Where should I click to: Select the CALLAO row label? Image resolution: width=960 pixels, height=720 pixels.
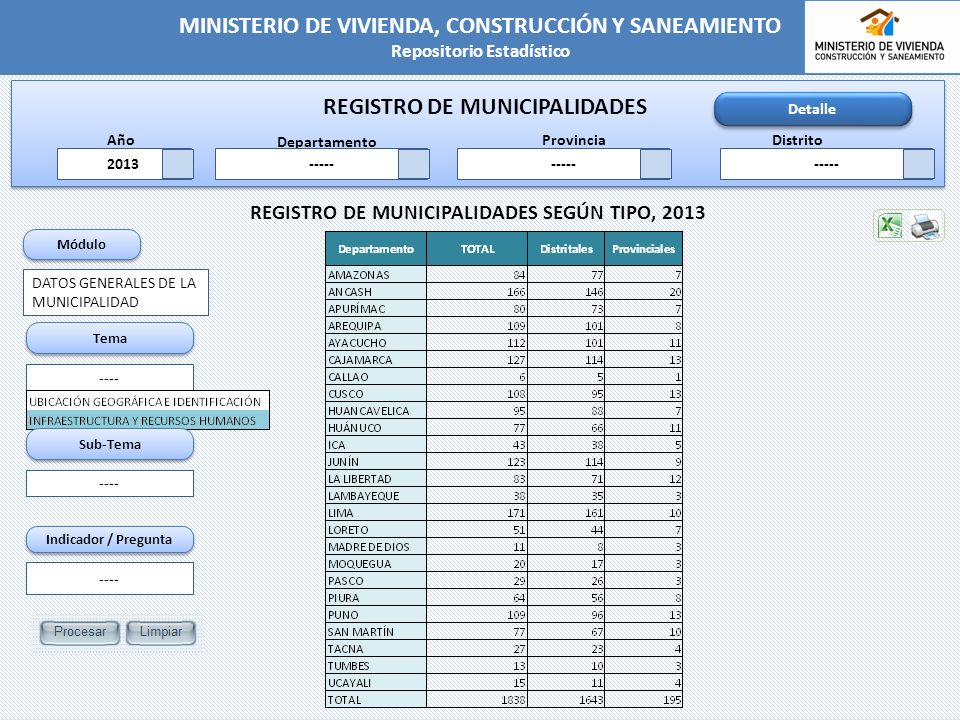[376, 377]
